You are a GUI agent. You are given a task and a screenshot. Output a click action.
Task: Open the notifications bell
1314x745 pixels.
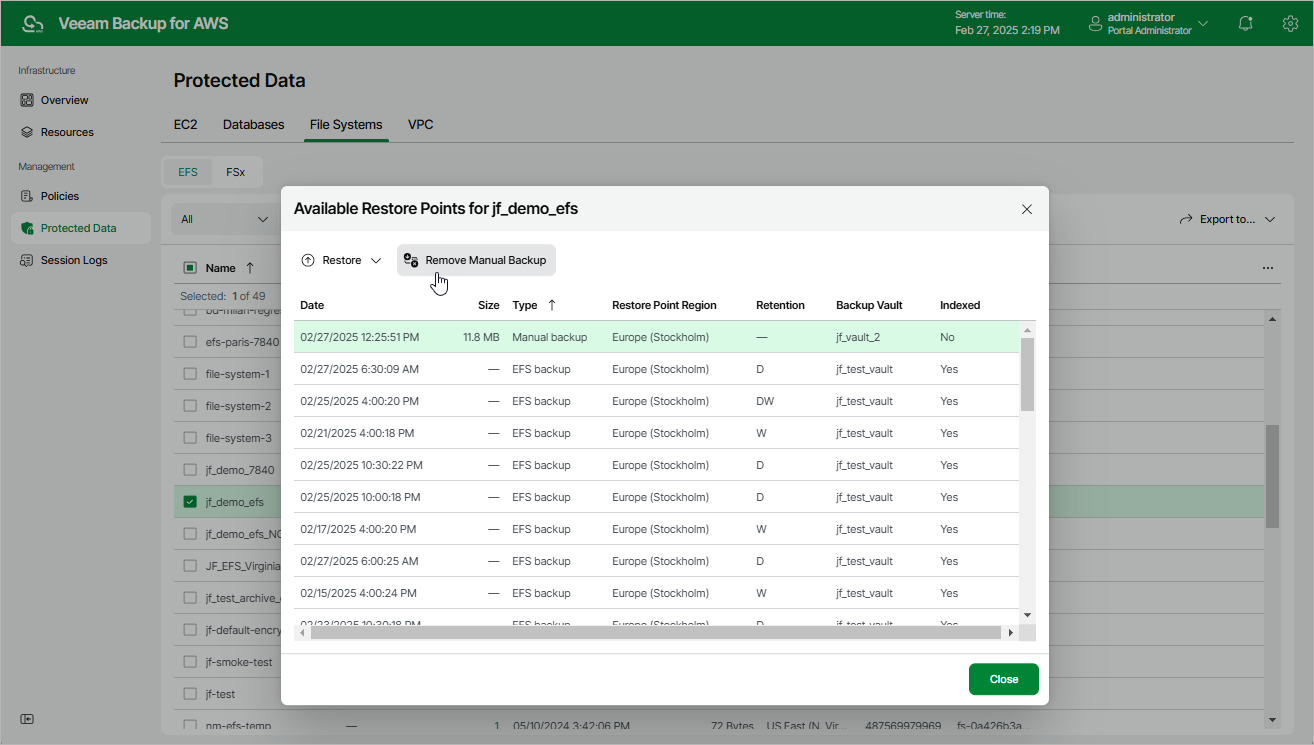(1245, 23)
